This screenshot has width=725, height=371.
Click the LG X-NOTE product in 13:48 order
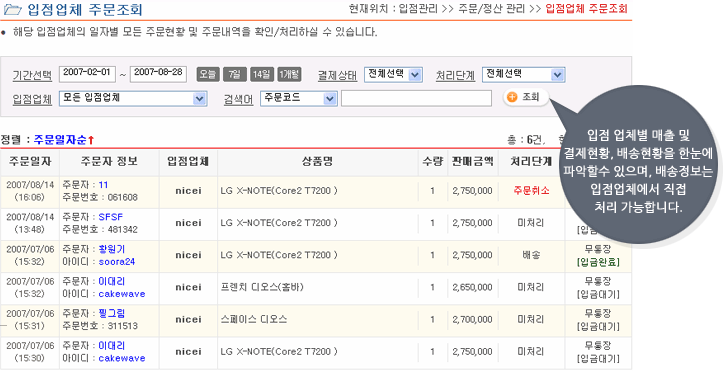point(279,223)
